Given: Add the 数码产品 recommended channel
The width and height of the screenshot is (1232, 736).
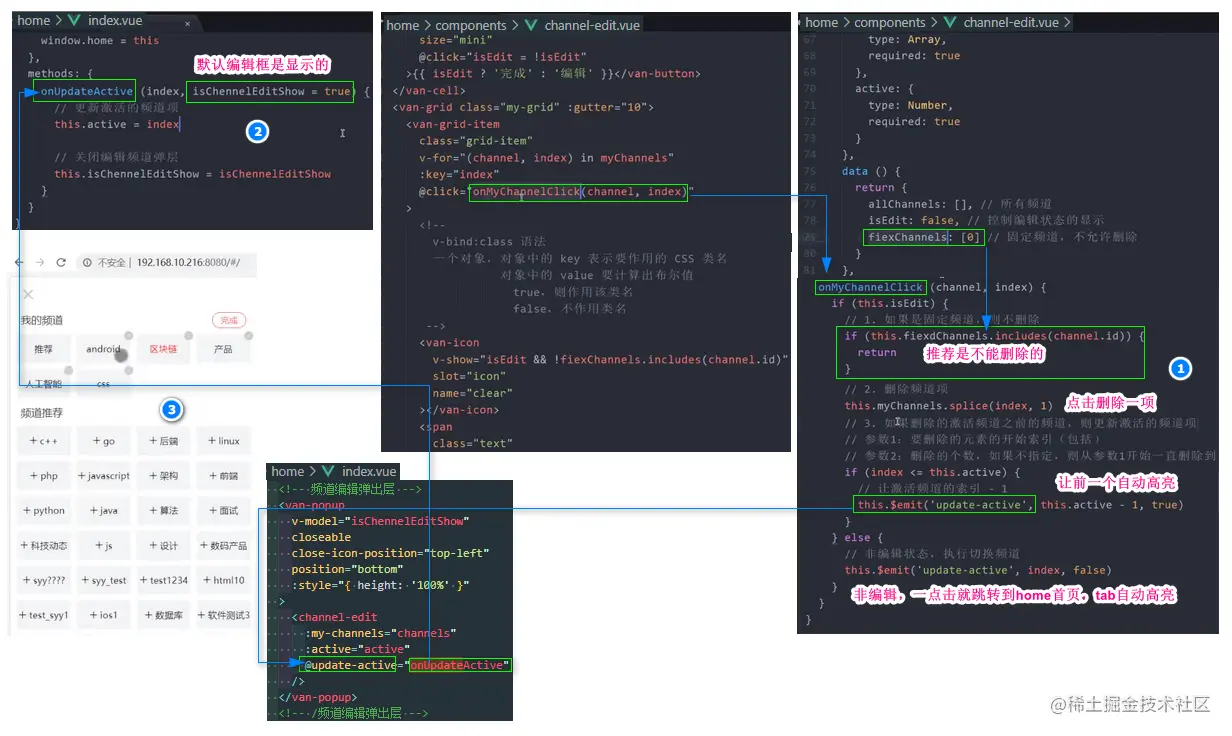Looking at the screenshot, I should (222, 545).
